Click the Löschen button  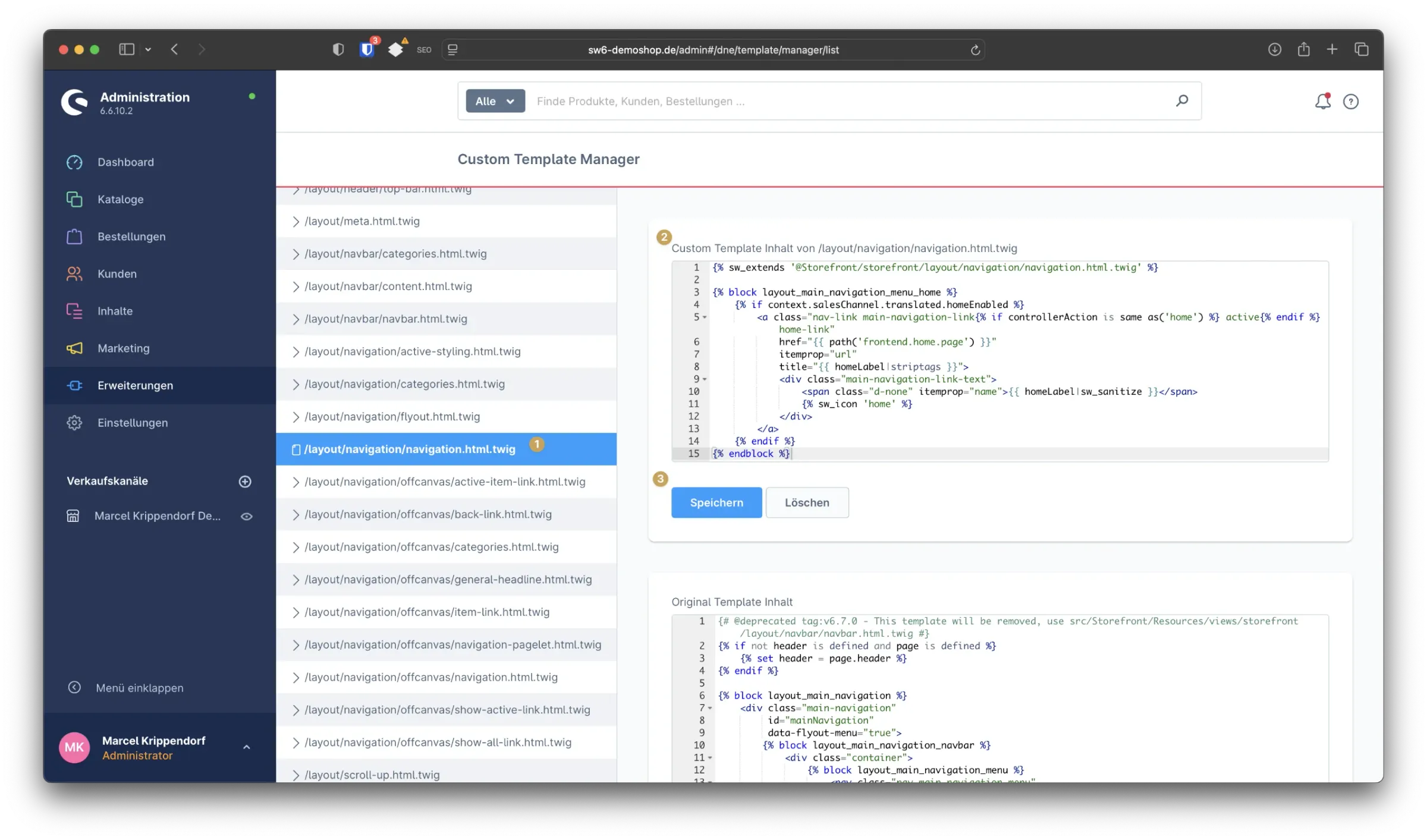coord(806,502)
